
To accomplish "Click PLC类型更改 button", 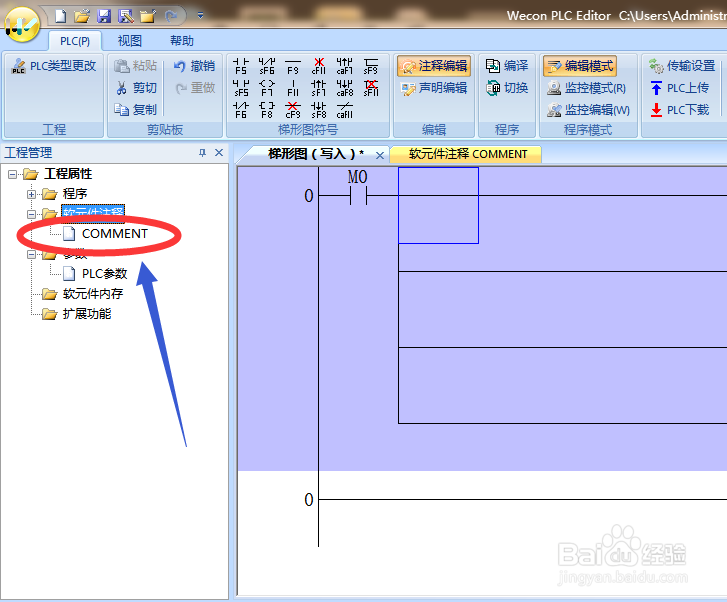I will coord(54,66).
